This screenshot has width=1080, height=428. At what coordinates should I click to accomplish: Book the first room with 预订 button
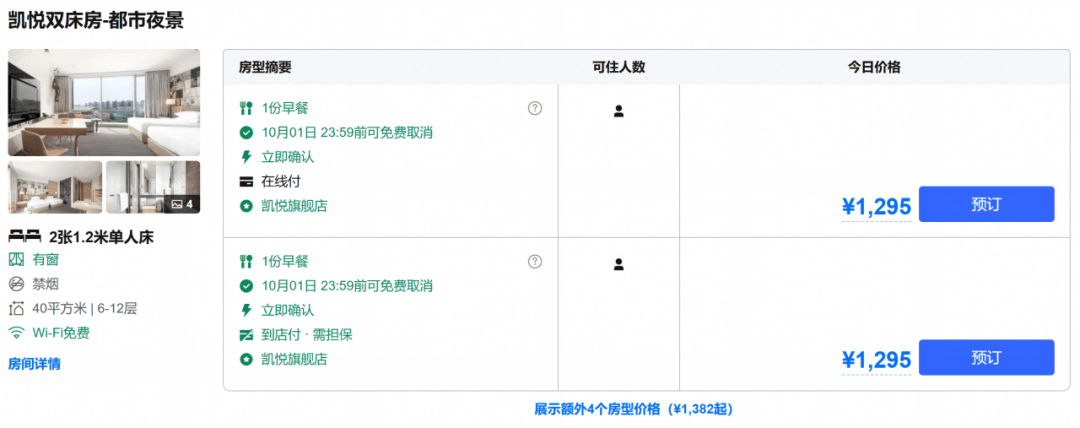[x=986, y=204]
